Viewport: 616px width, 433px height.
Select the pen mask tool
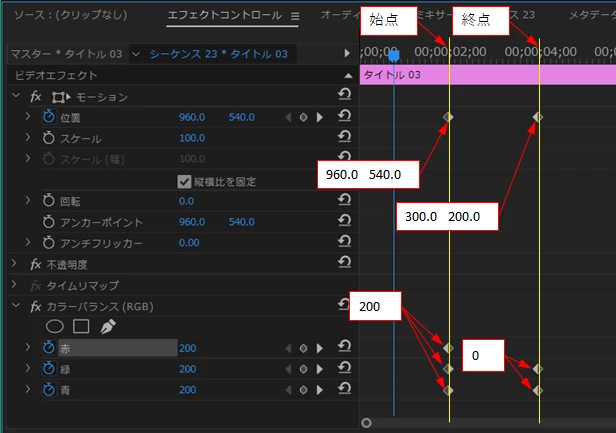point(108,327)
